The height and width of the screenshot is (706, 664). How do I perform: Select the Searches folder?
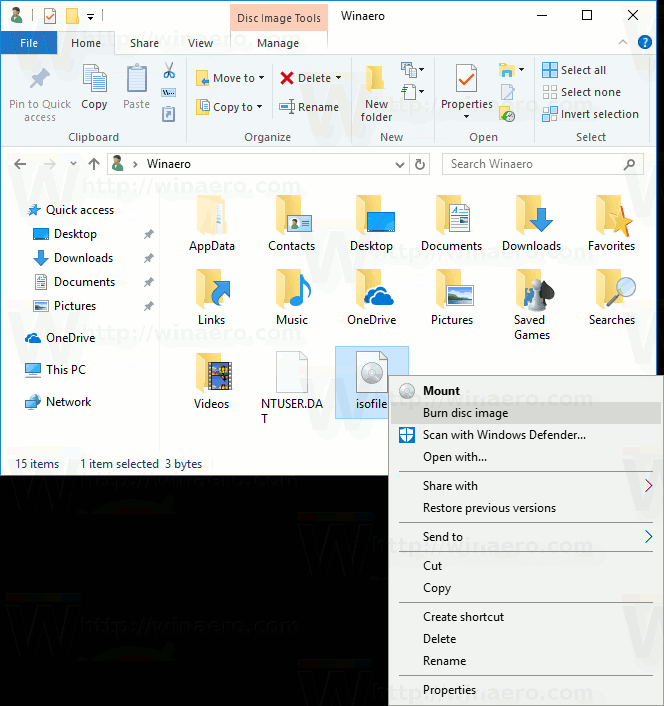[611, 297]
